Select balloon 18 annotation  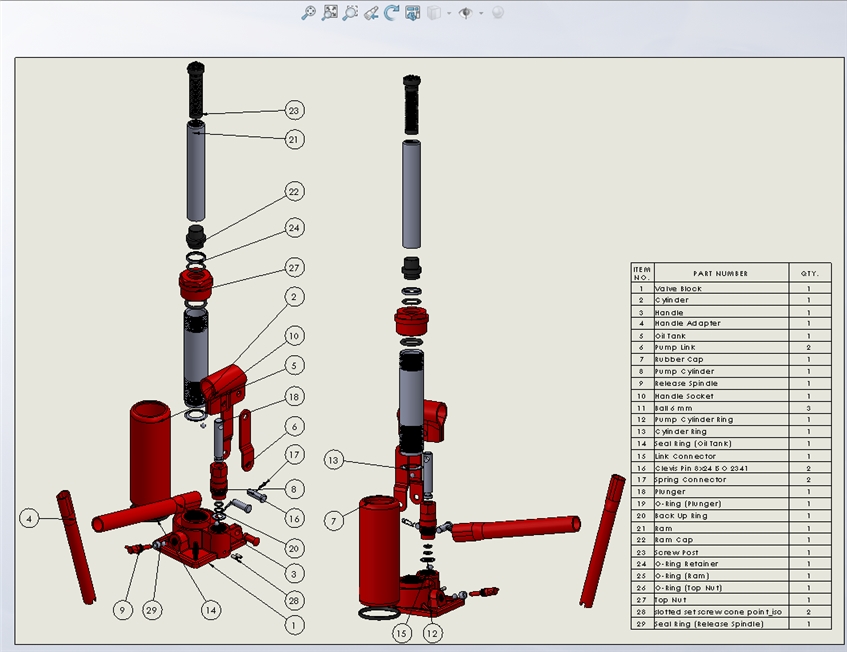click(294, 397)
